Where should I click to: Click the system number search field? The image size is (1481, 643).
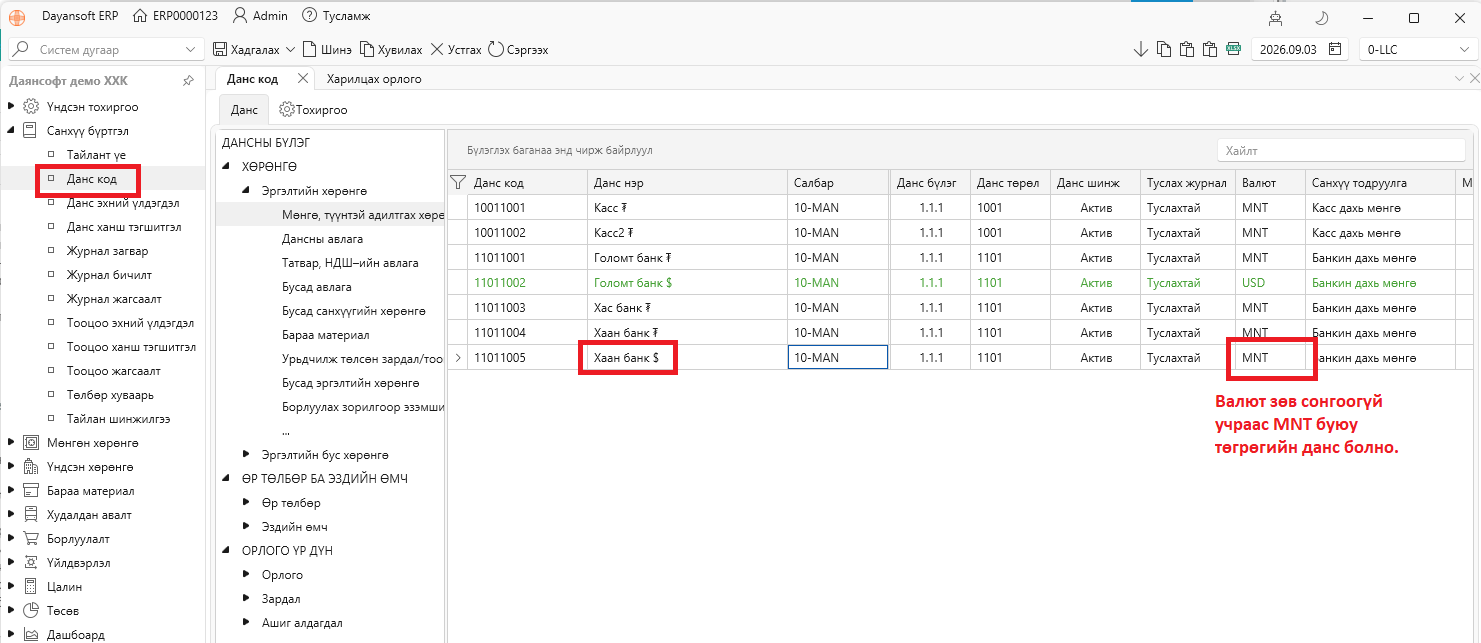pos(105,49)
